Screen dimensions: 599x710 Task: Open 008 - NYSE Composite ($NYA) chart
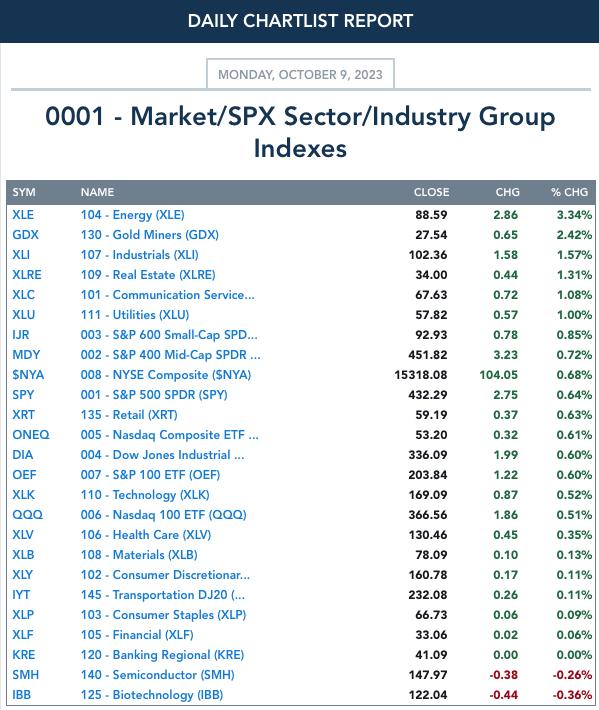coord(166,374)
